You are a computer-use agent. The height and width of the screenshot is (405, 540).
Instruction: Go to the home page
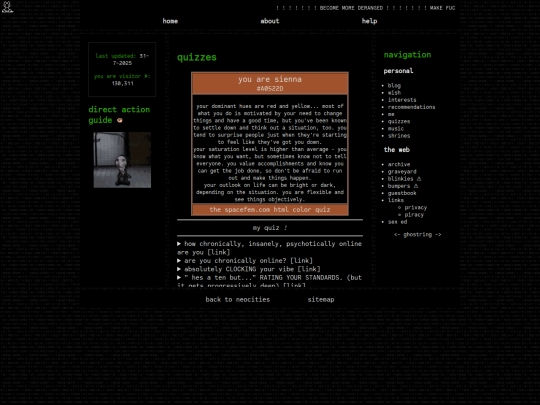click(170, 21)
